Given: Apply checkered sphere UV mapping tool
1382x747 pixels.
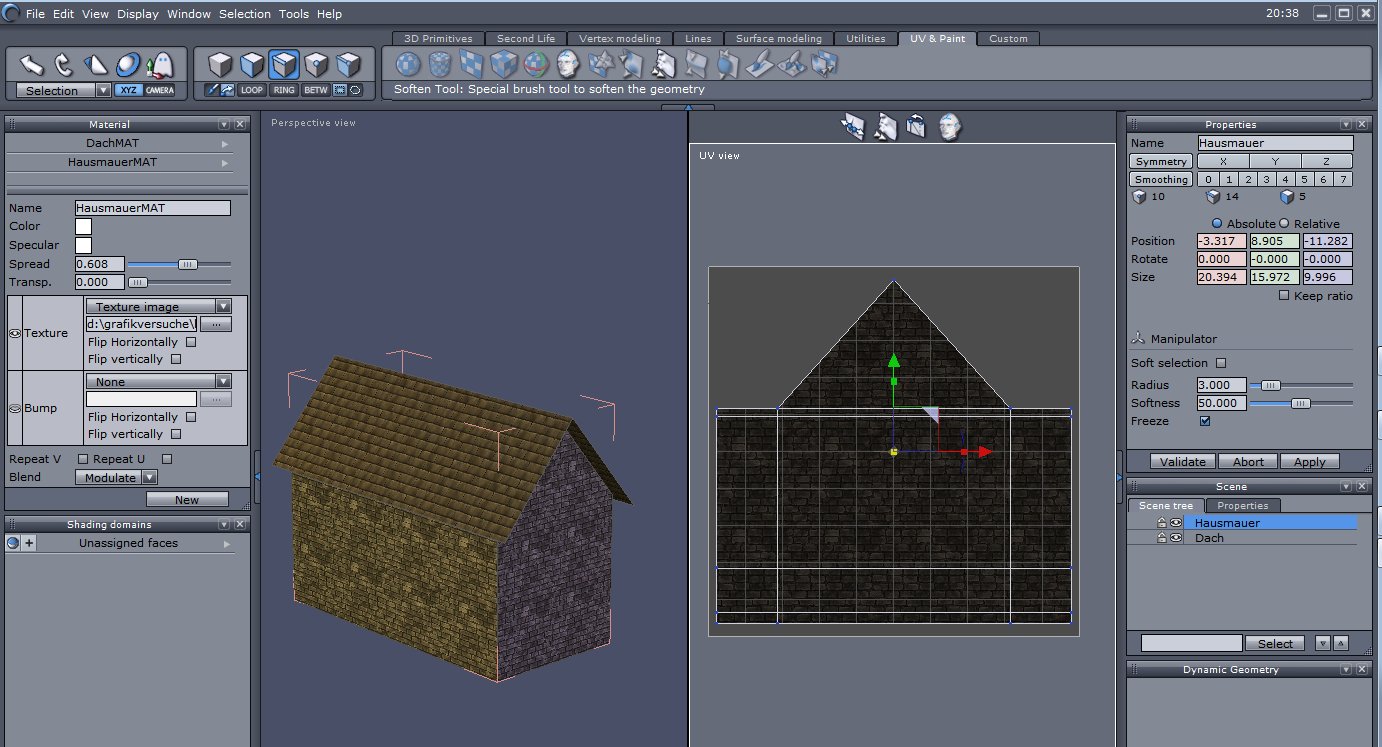Looking at the screenshot, I should pyautogui.click(x=408, y=65).
